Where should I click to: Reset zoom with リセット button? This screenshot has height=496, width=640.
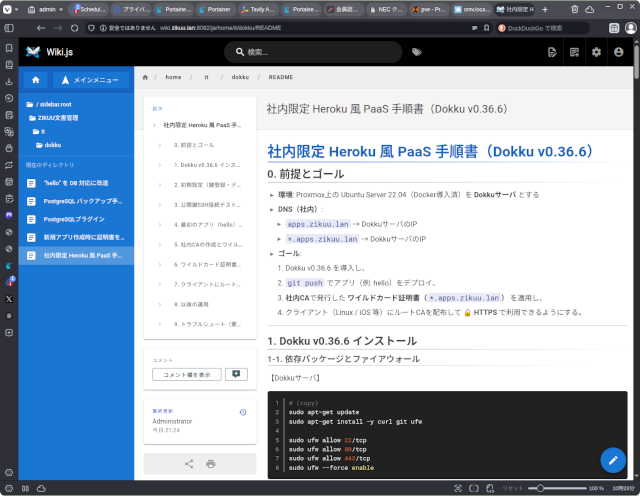coord(513,488)
